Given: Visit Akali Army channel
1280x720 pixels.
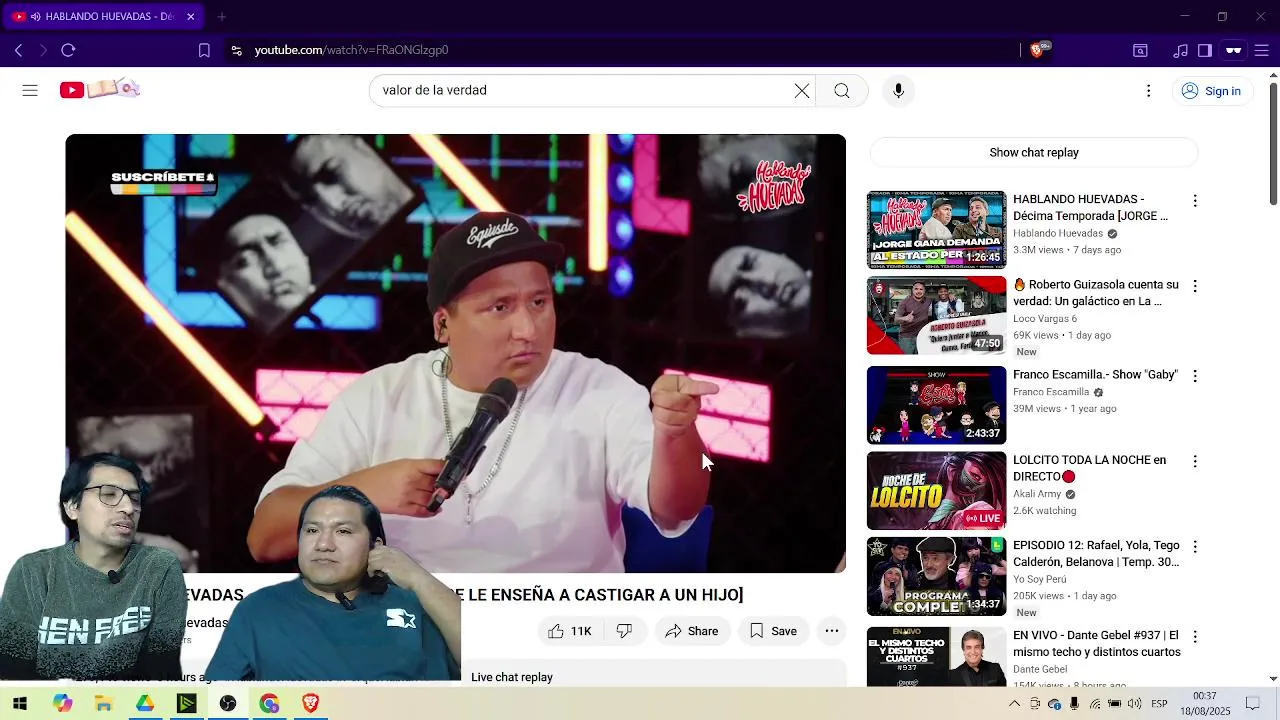Looking at the screenshot, I should [1037, 494].
